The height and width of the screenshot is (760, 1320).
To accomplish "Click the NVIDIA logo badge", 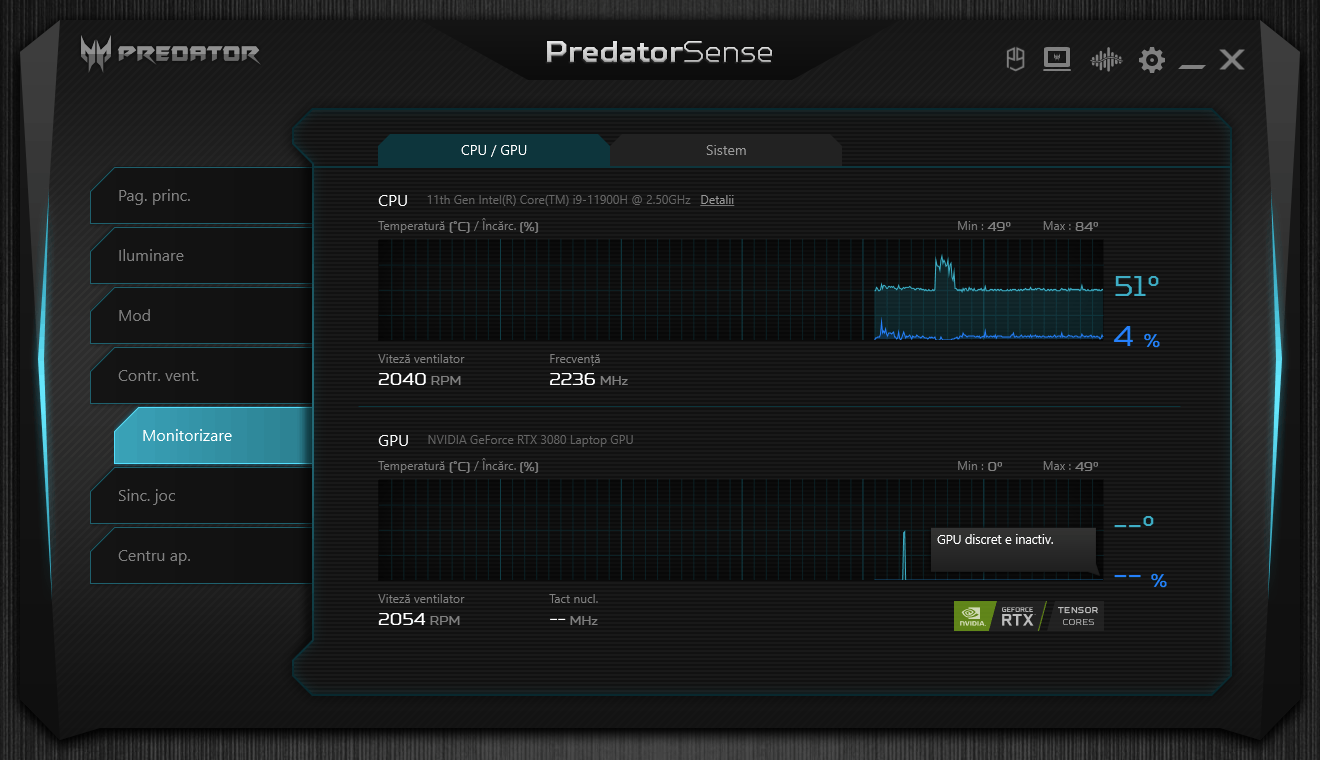I will pos(975,616).
